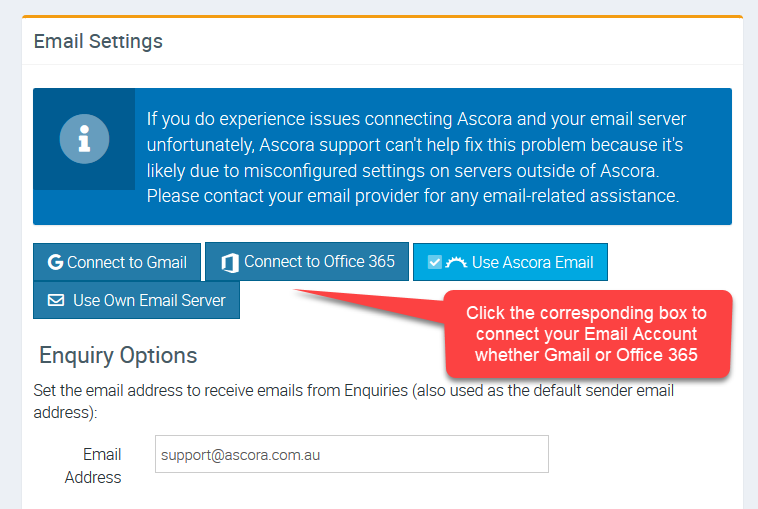The height and width of the screenshot is (509, 758).
Task: Click the orange top border of the Email Settings panel
Action: click(382, 16)
